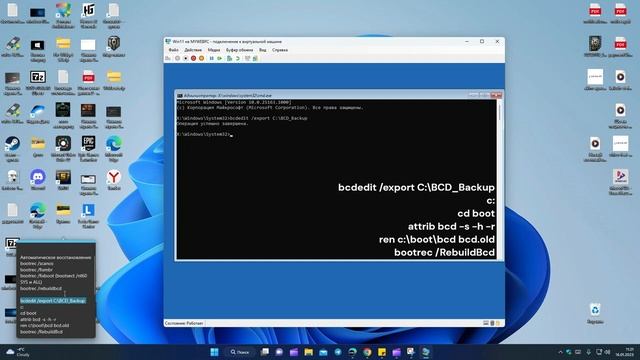Click 'Состояние: Работает' in VM status bar
The width and height of the screenshot is (640, 360).
coord(184,323)
